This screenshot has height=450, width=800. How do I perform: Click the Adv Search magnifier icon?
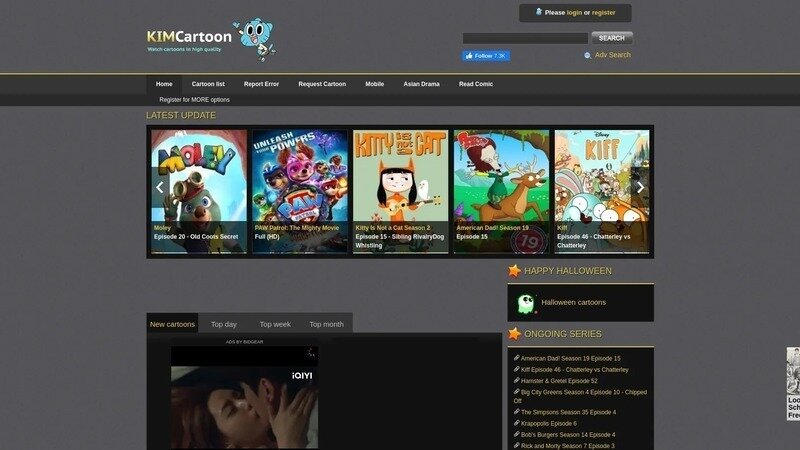(587, 56)
